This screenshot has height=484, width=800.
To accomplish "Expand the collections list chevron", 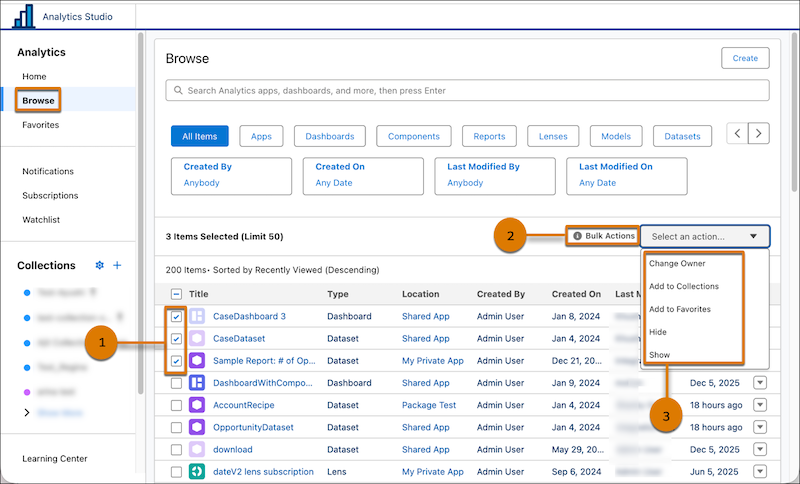I will point(27,413).
